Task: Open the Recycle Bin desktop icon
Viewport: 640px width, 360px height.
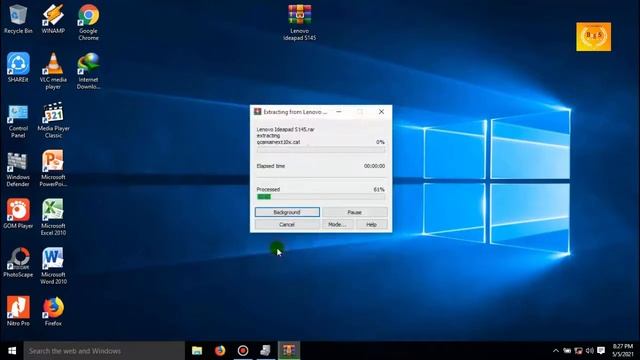Action: 18,20
